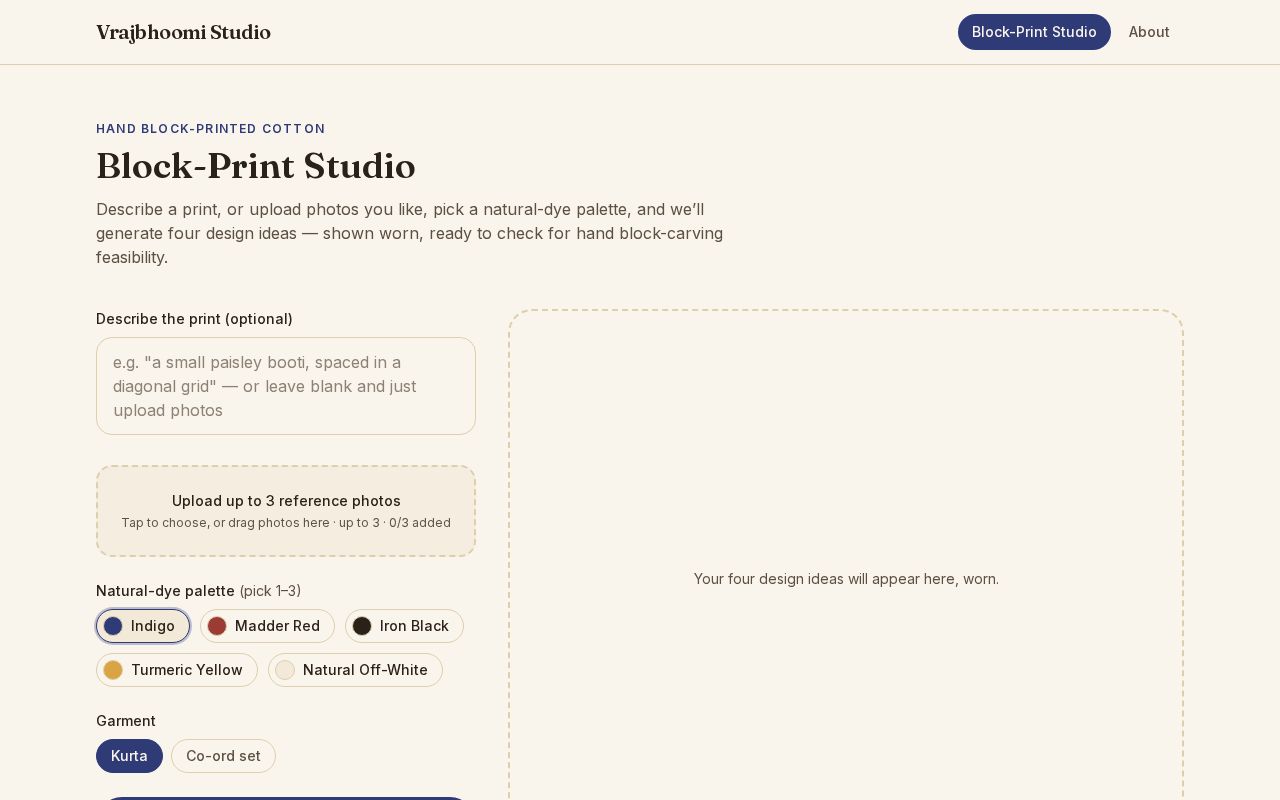Click the 'Block-Print Studio' page heading
This screenshot has width=1280, height=800.
click(256, 166)
